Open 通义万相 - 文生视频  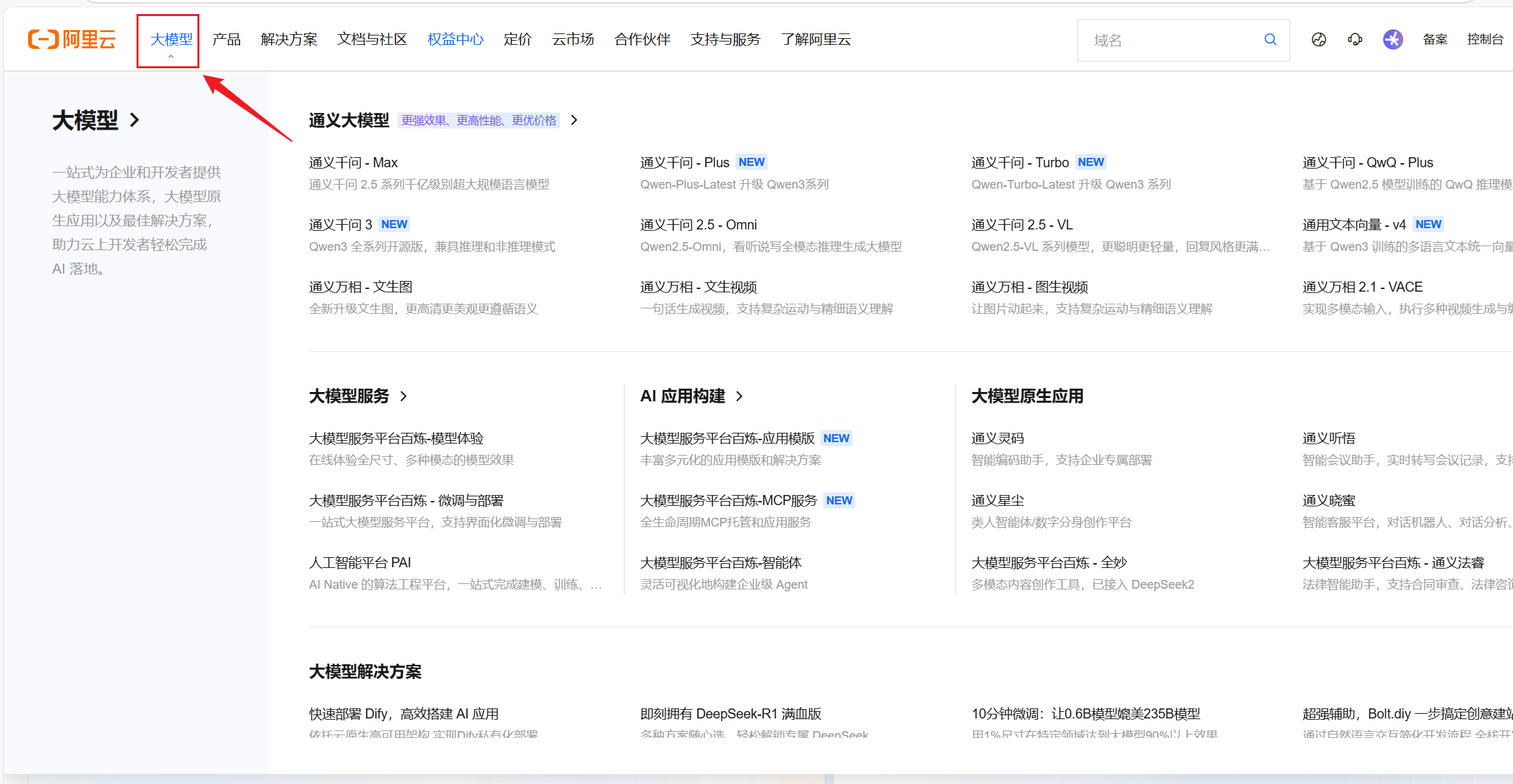699,287
